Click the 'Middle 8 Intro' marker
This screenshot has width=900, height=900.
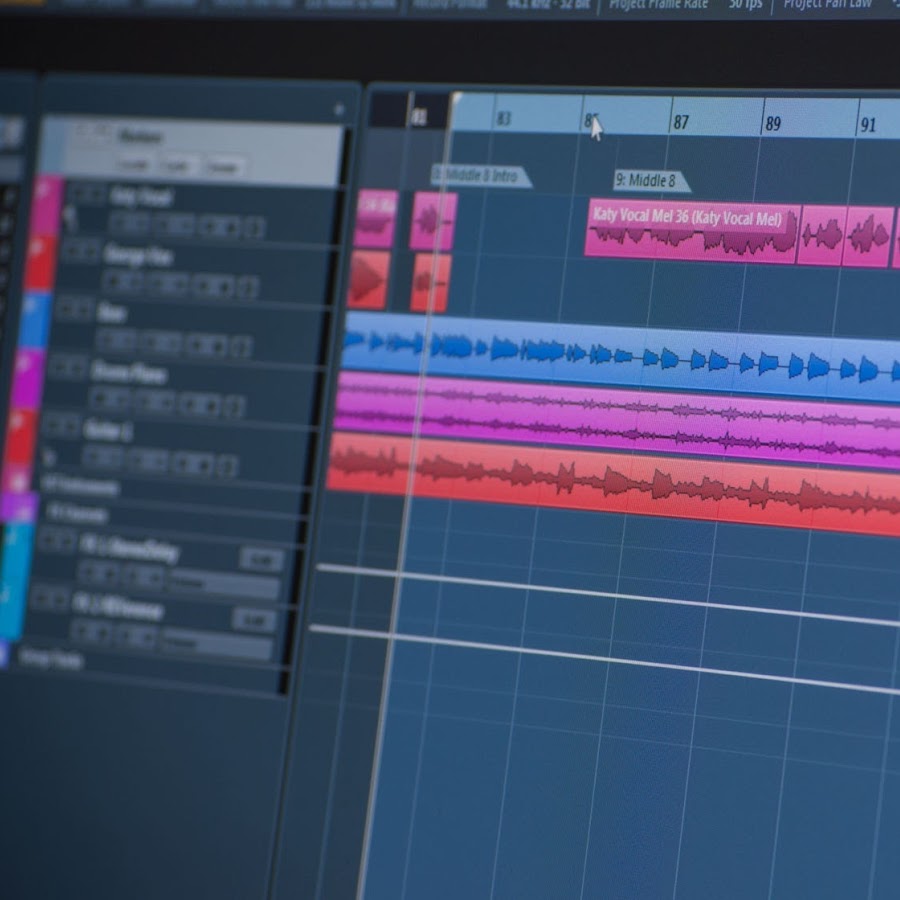point(481,175)
